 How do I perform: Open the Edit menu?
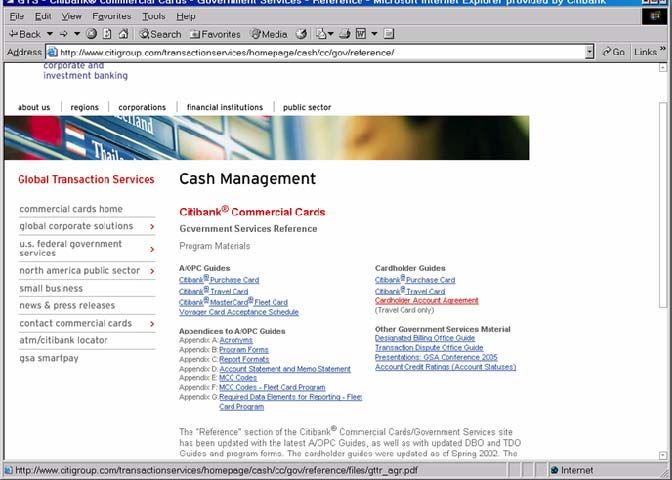[x=43, y=17]
